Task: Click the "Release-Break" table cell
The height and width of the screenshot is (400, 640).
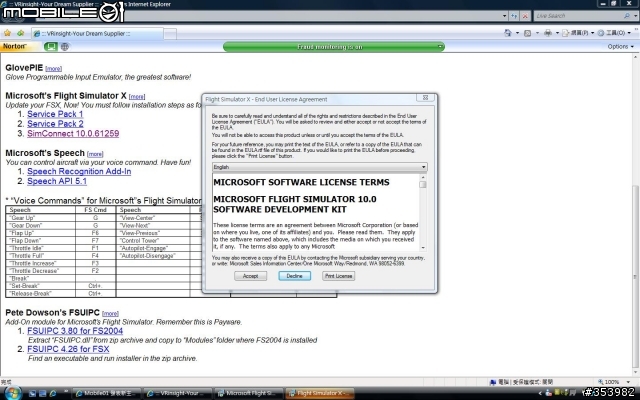Action: coord(40,293)
